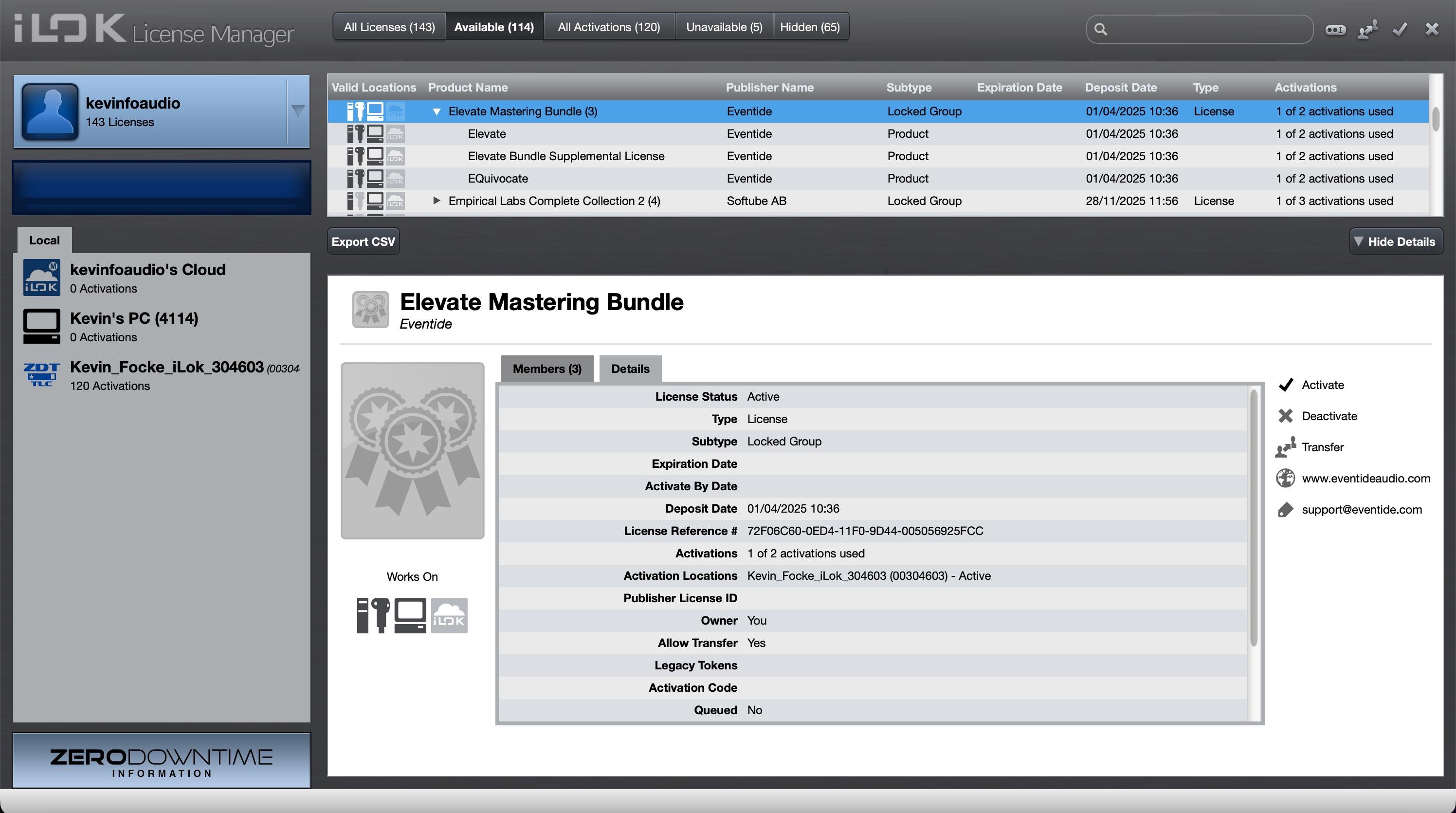Open the kevinfoaudio account dropdown arrow

pyautogui.click(x=298, y=111)
